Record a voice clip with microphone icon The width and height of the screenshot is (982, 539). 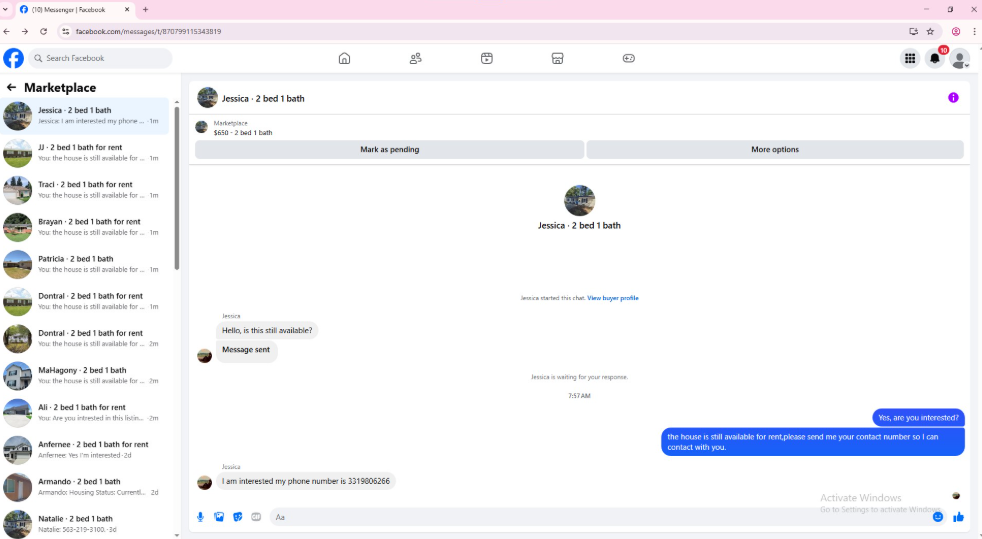point(200,516)
